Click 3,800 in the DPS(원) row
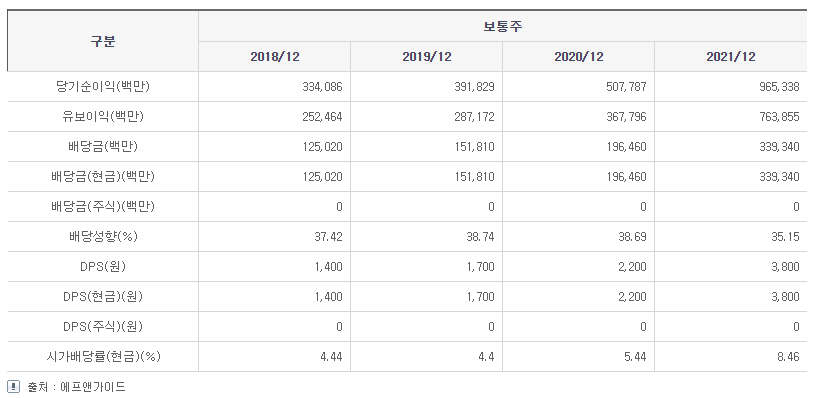This screenshot has height=398, width=814. tap(785, 267)
